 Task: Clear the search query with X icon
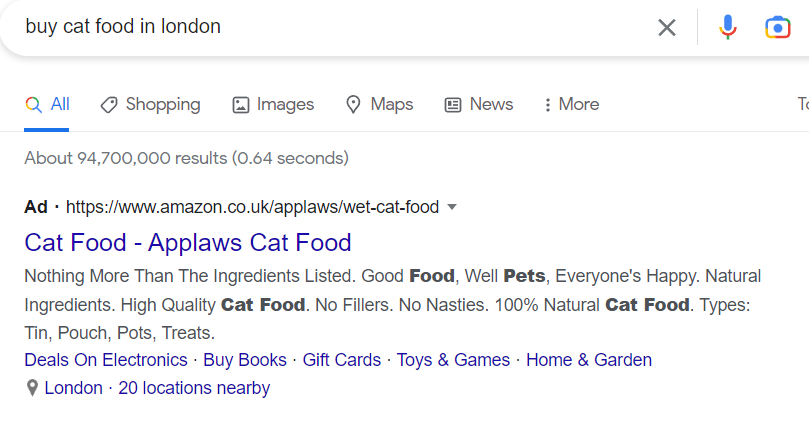point(667,27)
